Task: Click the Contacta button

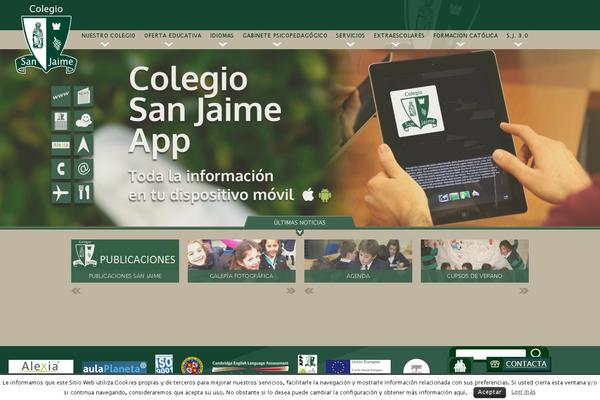Action: [x=519, y=364]
